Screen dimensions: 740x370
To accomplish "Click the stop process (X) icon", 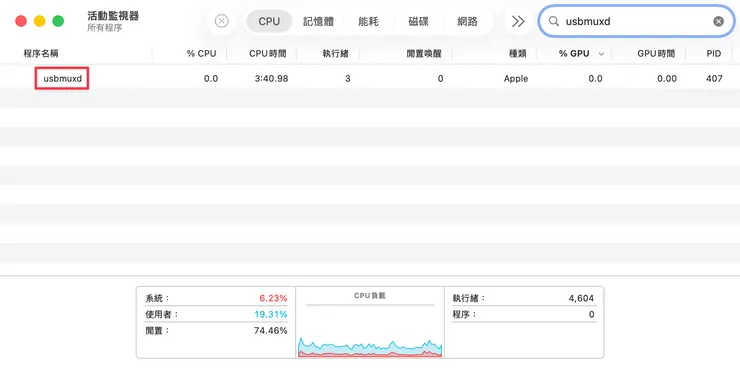I will pos(221,21).
